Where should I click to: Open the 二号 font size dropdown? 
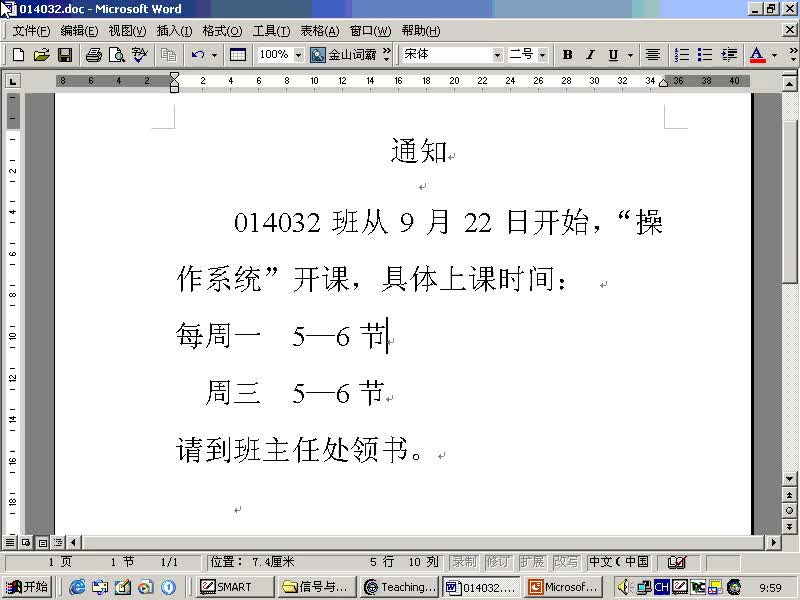tap(542, 55)
